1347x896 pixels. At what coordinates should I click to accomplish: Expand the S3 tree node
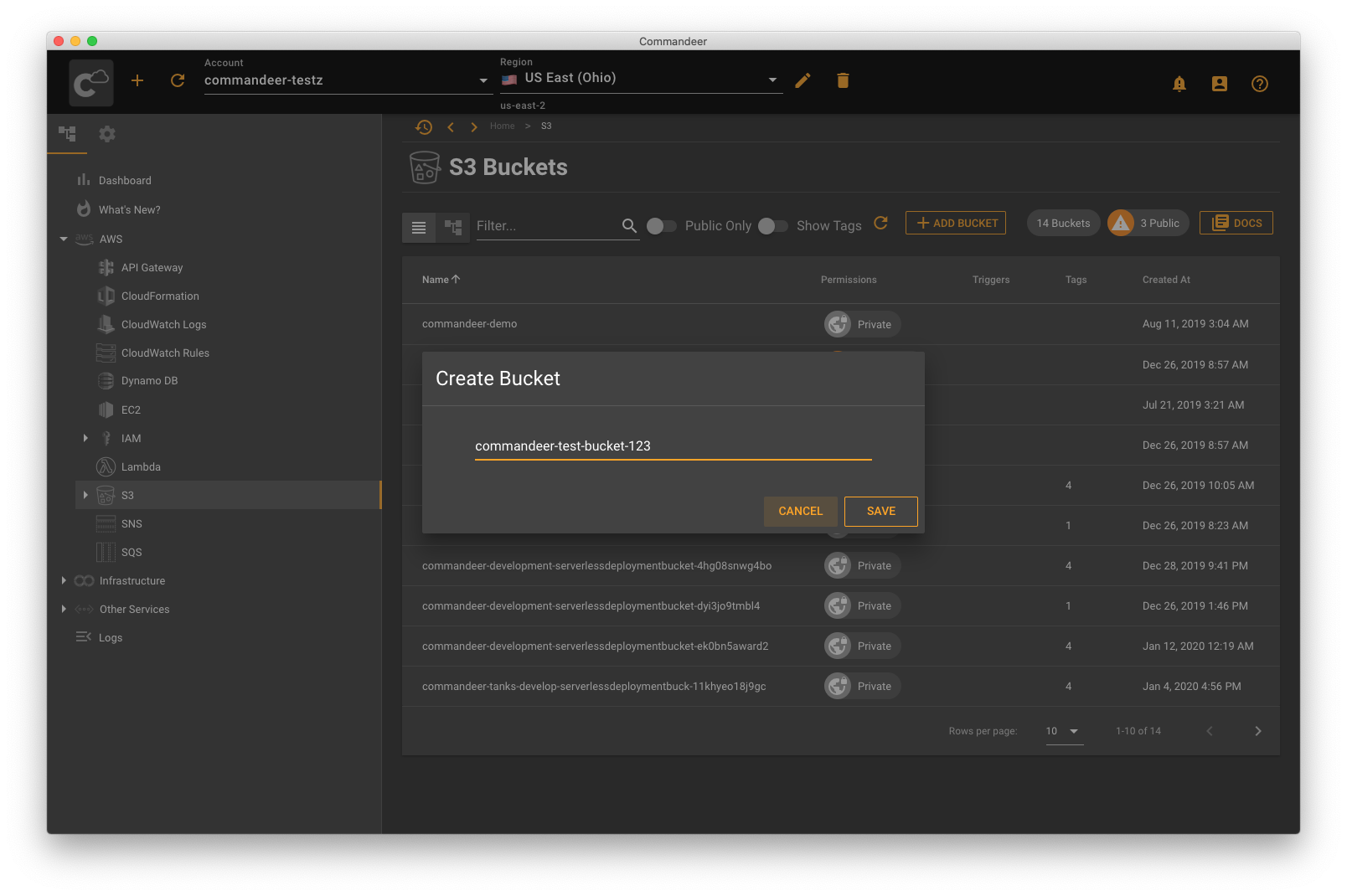(85, 495)
